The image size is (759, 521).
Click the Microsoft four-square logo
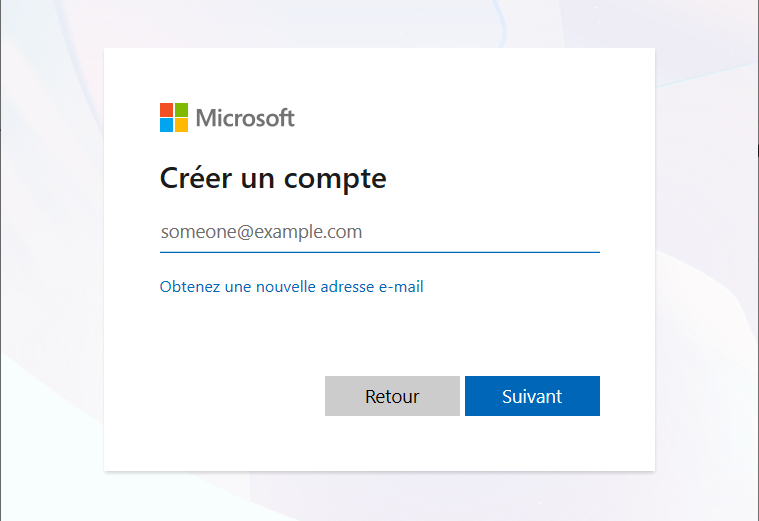[x=174, y=117]
